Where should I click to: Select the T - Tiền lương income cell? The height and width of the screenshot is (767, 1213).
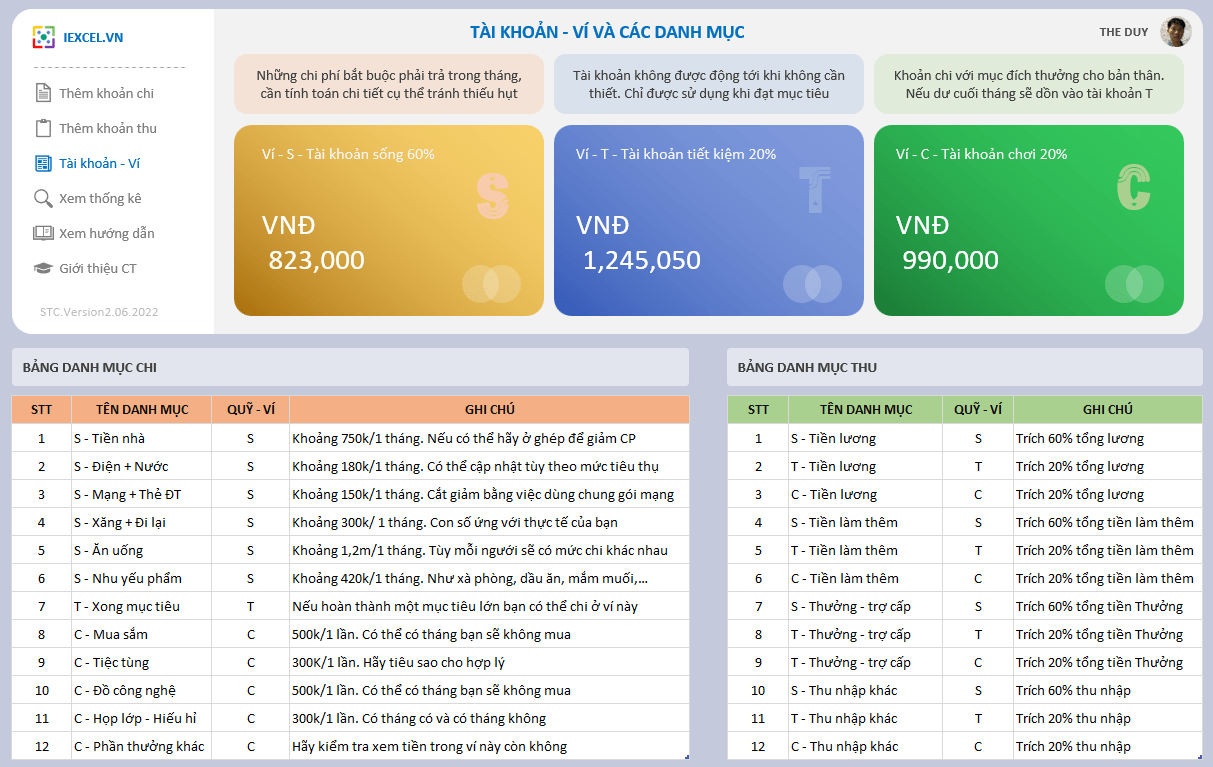(864, 466)
